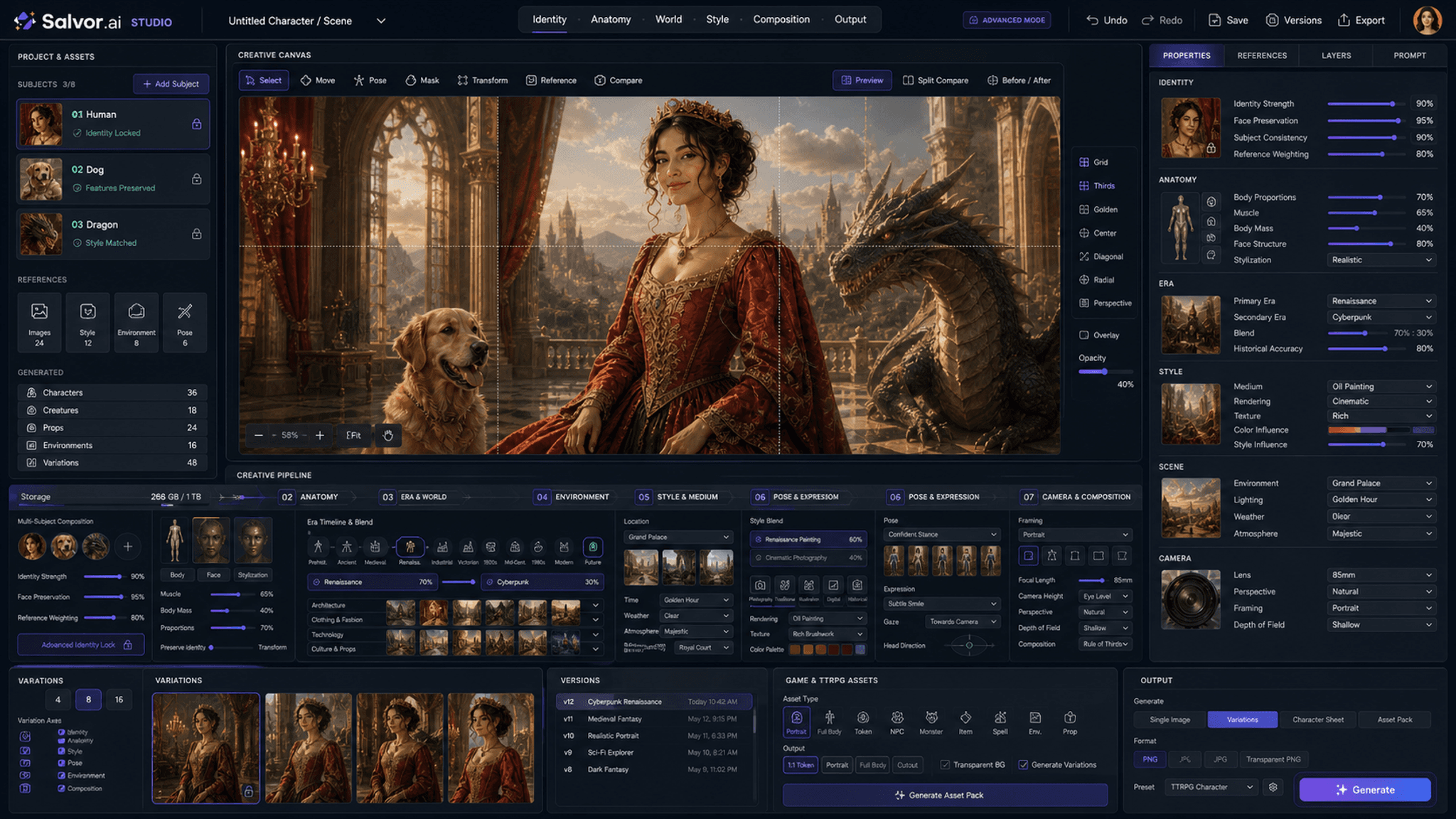Enable the Golden ratio guide

point(1098,210)
